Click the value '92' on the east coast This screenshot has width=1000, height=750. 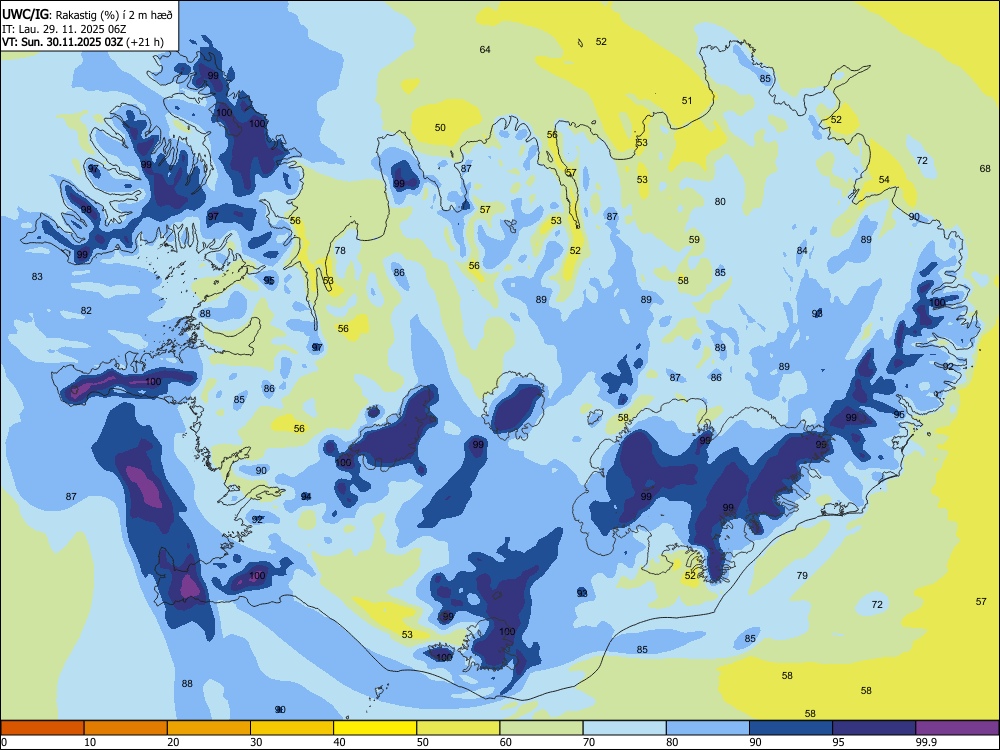click(x=948, y=367)
